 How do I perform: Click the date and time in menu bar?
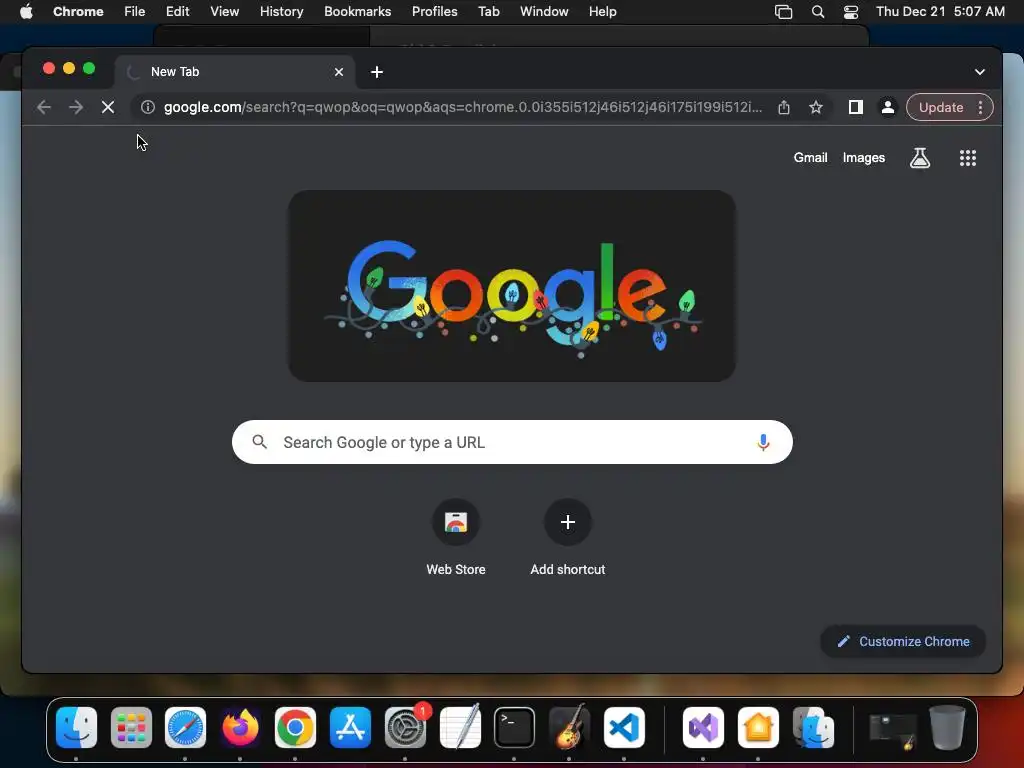(940, 11)
